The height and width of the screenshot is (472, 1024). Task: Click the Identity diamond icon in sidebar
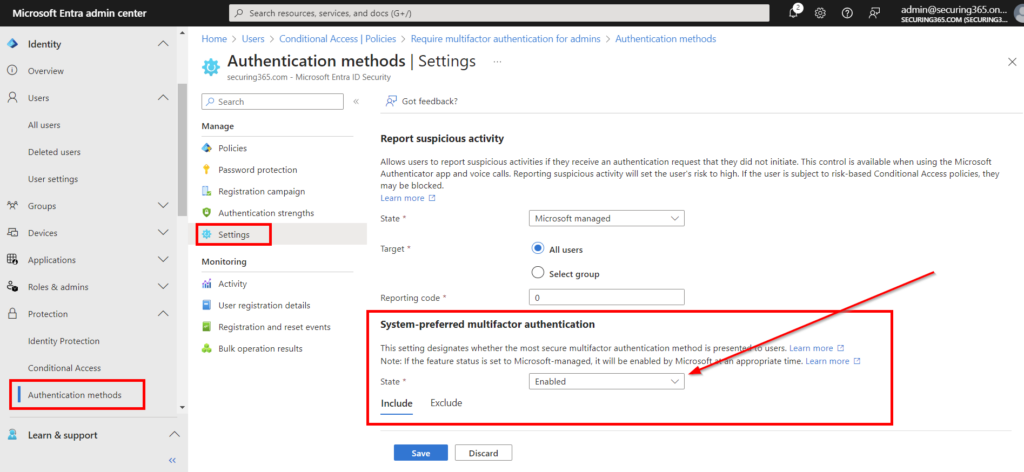point(12,44)
